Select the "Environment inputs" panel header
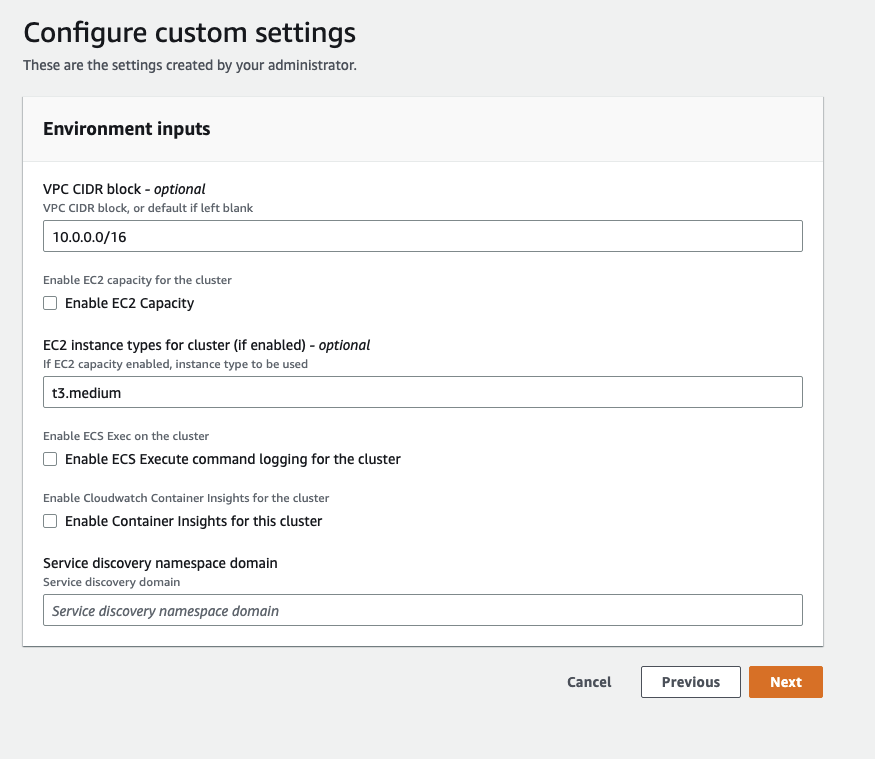The height and width of the screenshot is (759, 875). pos(127,129)
